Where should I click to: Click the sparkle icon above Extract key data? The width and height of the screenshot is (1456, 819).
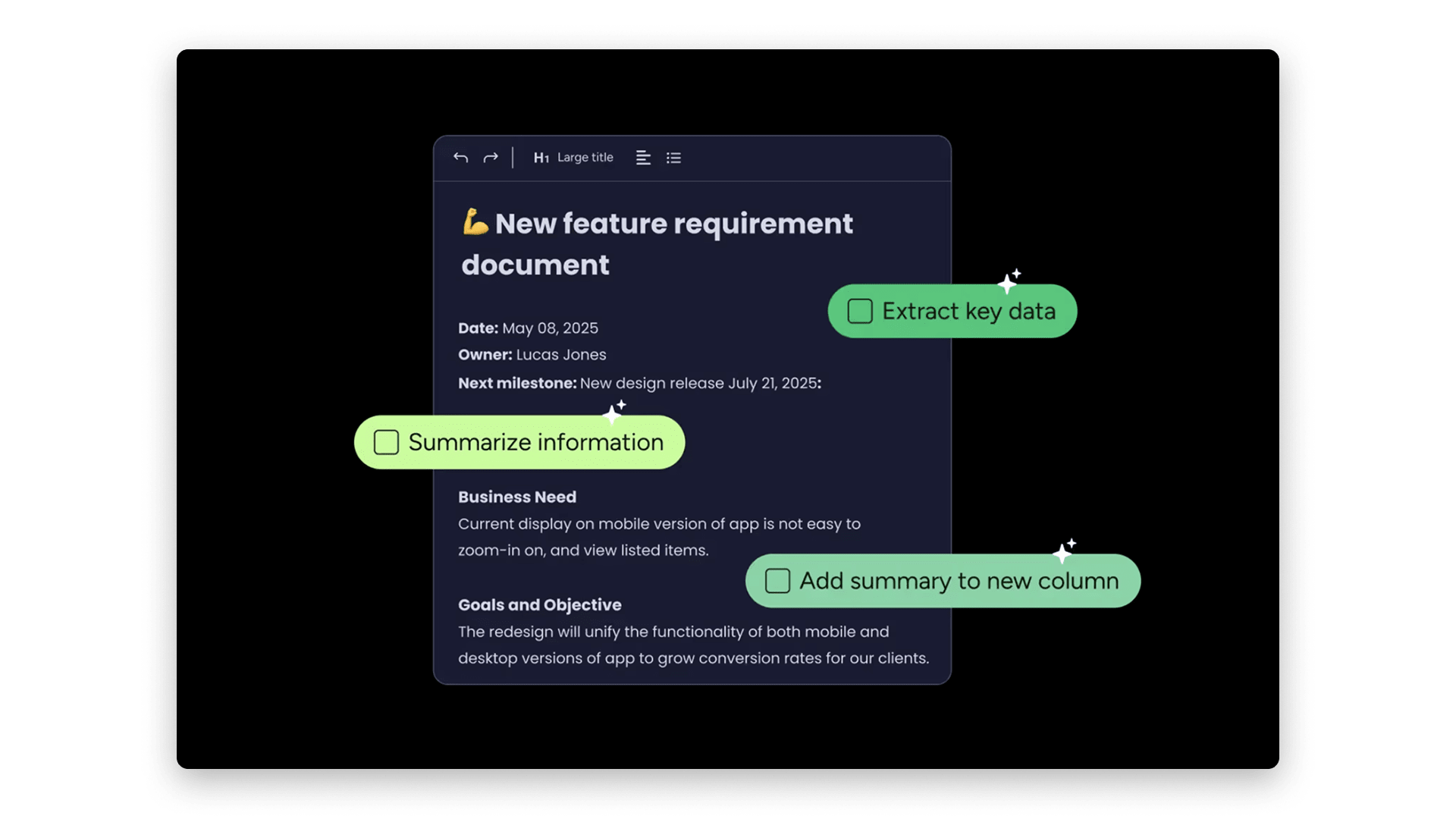point(1009,279)
